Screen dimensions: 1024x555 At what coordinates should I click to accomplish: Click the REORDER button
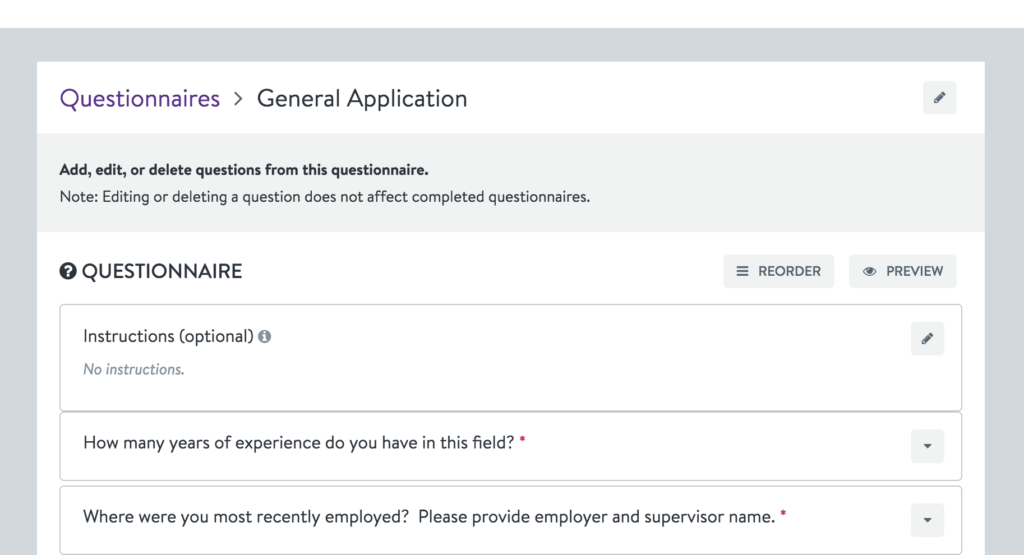click(x=778, y=271)
